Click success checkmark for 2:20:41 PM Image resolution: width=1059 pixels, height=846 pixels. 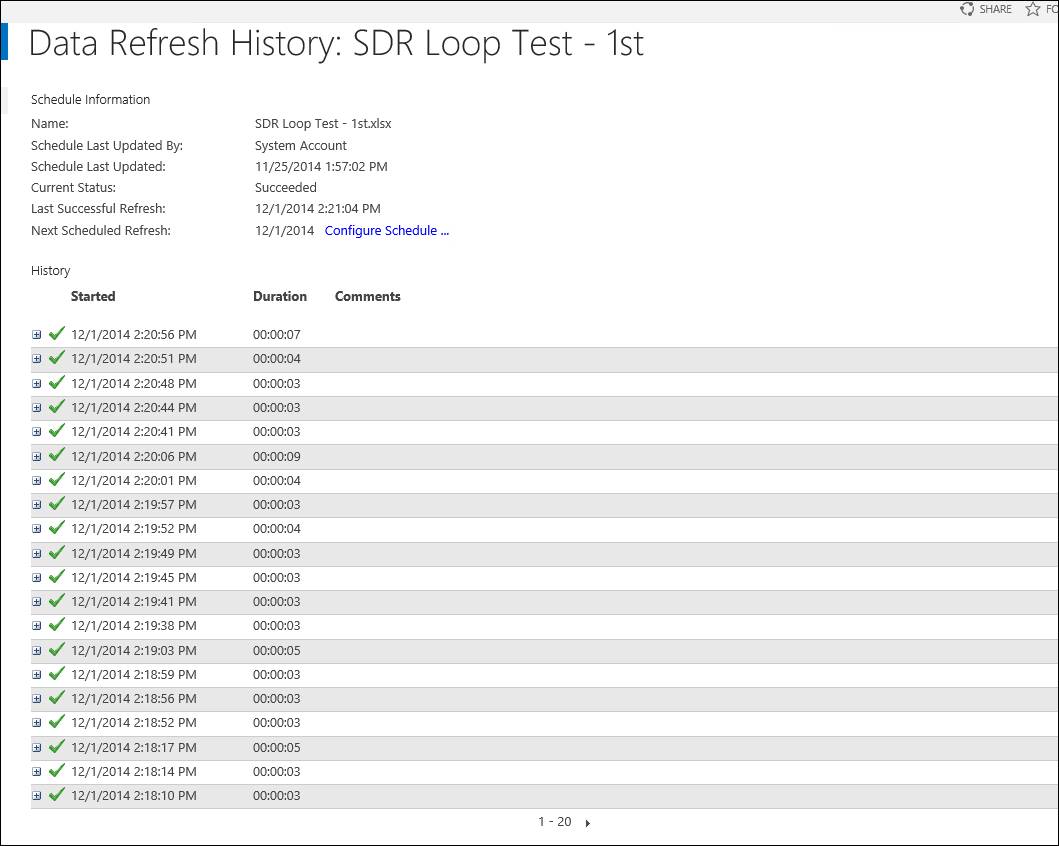(x=57, y=431)
